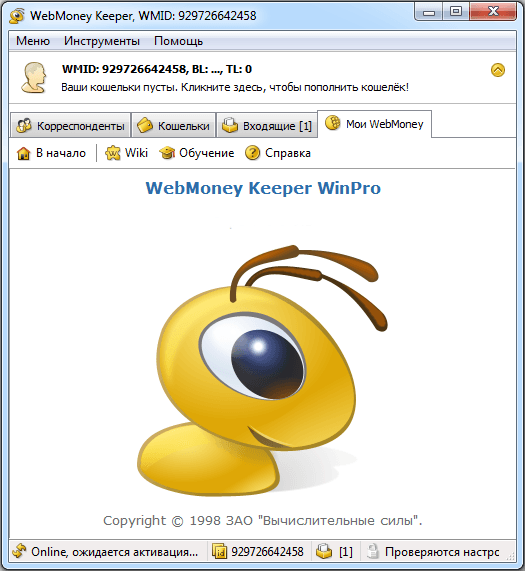This screenshot has height=571, width=525.
Task: Click the home house icon
Action: click(x=24, y=153)
